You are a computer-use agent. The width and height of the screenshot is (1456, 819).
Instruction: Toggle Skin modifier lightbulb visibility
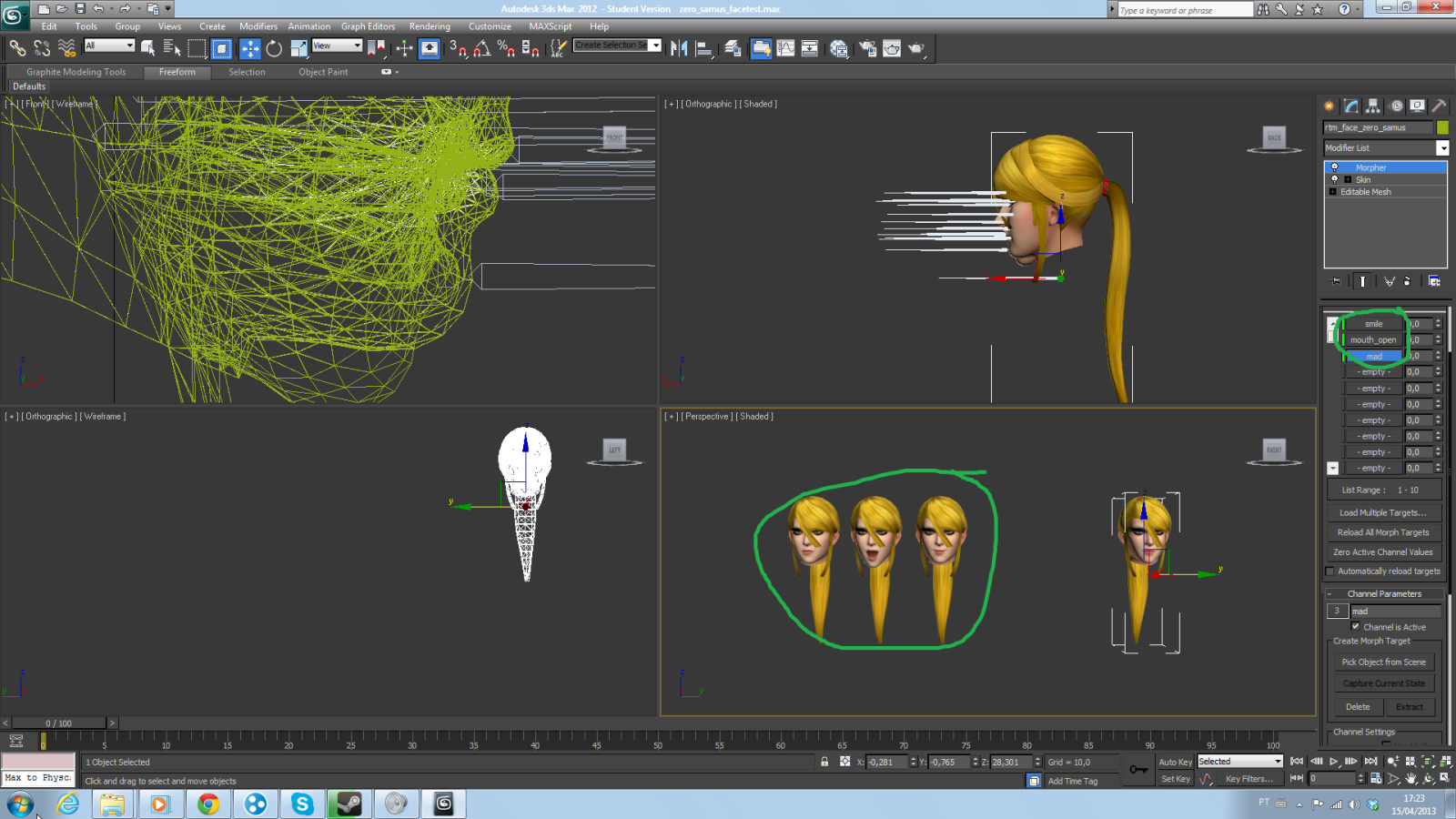pos(1335,179)
